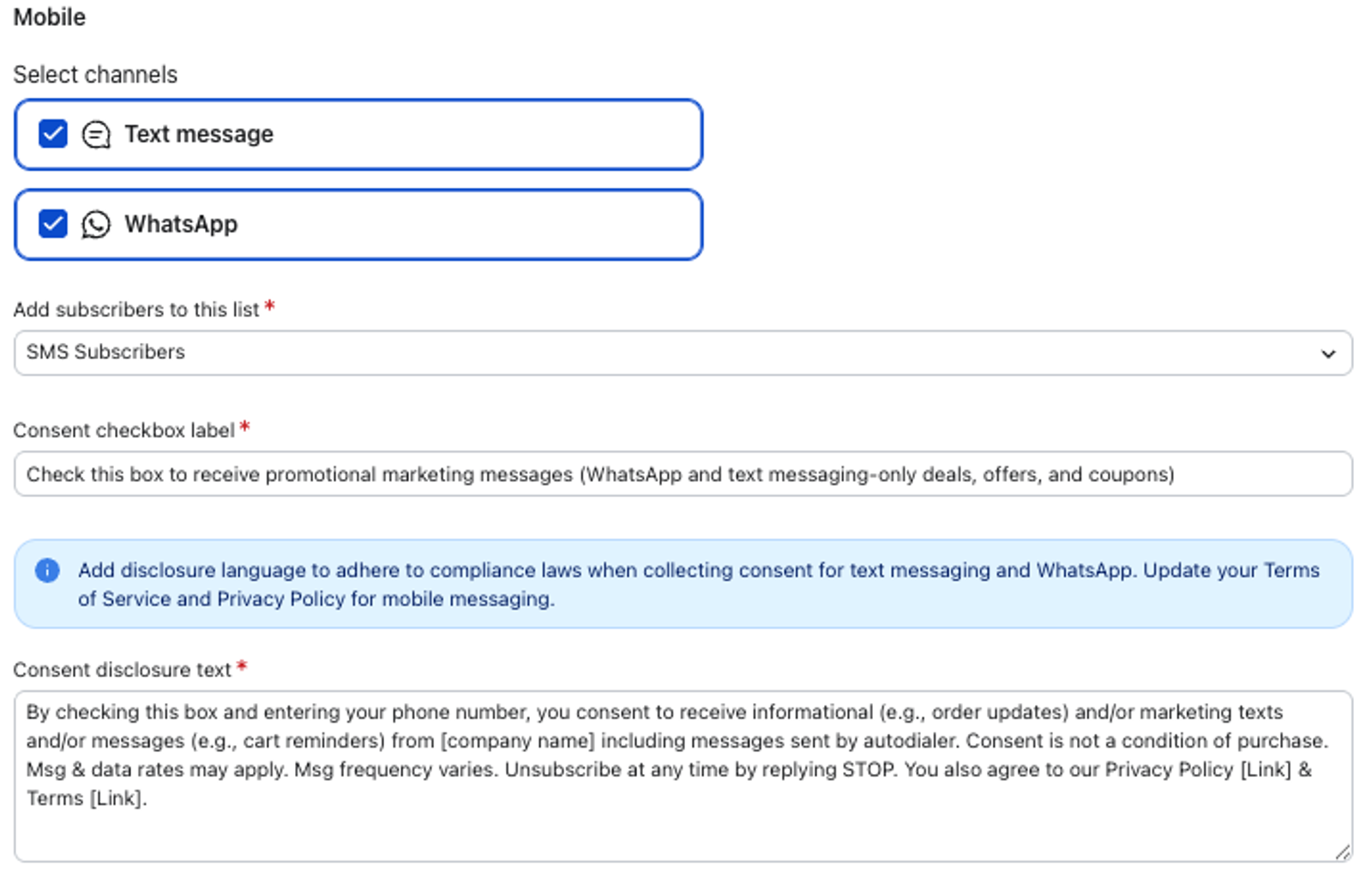The height and width of the screenshot is (889, 1372).
Task: Click the blue info icon in the banner
Action: click(x=47, y=570)
